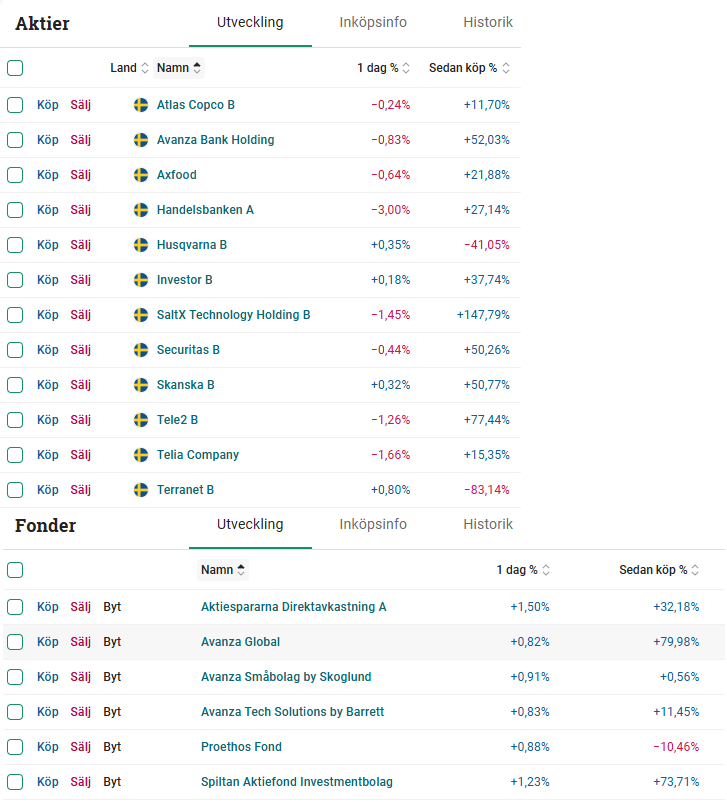Viewport: 727px width, 802px height.
Task: Sort stocks by Sedan köp % arrows
Action: pos(506,68)
